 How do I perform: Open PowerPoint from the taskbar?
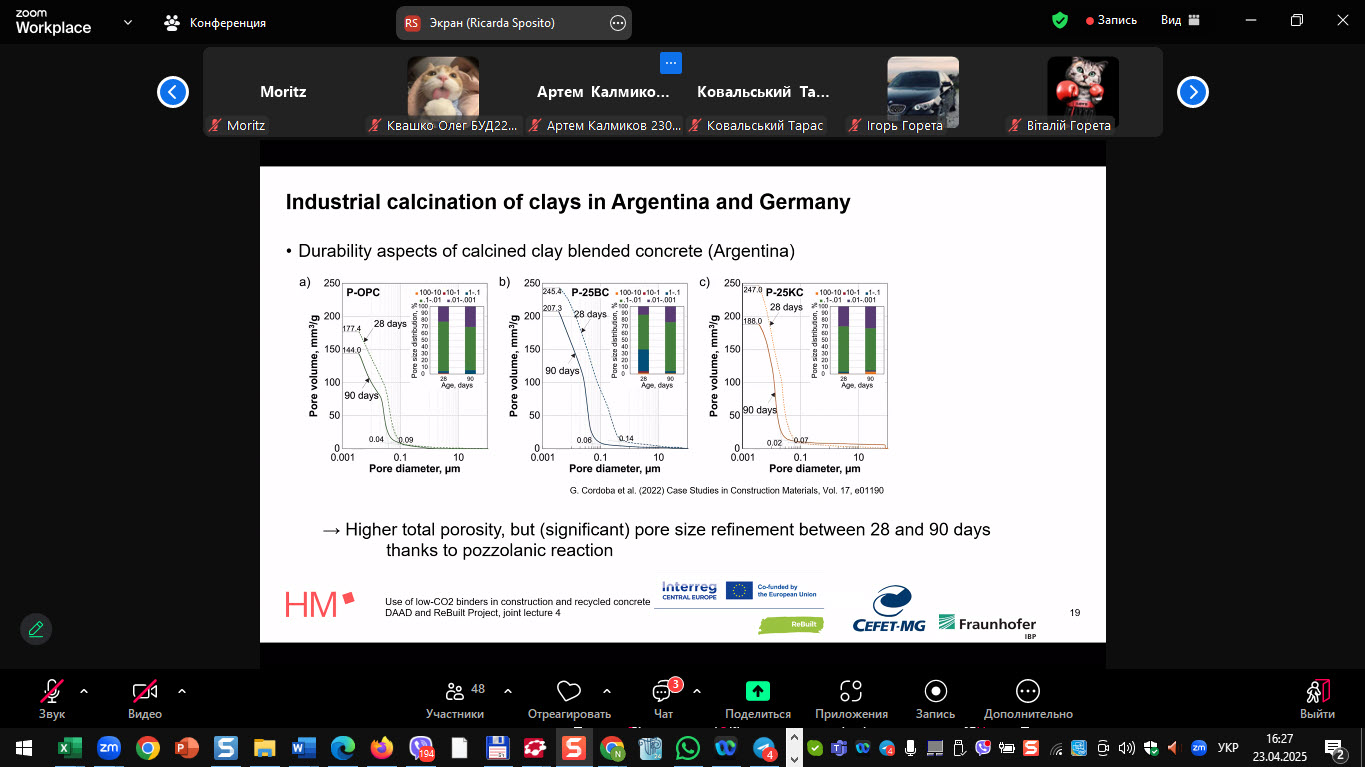(187, 748)
